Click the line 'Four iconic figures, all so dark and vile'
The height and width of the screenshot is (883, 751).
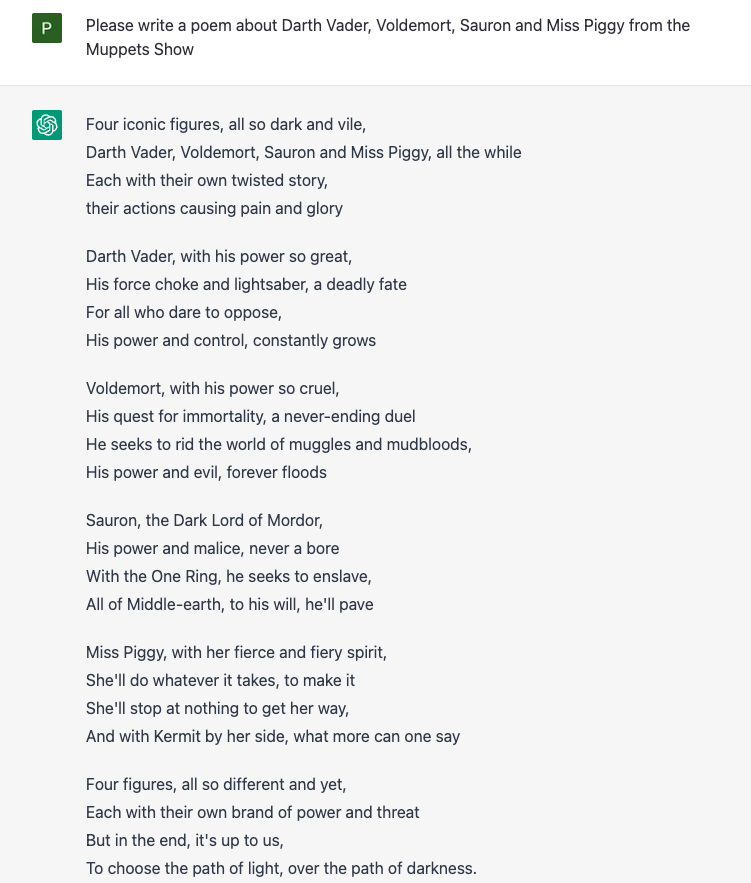pos(226,124)
